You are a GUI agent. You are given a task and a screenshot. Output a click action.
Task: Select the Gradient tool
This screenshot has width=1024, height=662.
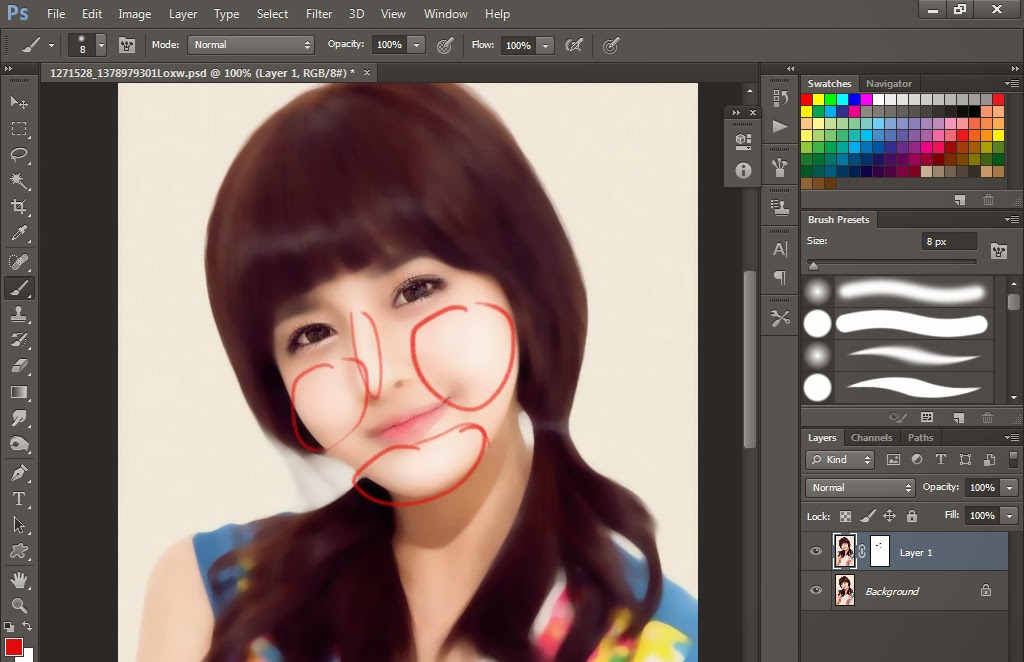(19, 392)
